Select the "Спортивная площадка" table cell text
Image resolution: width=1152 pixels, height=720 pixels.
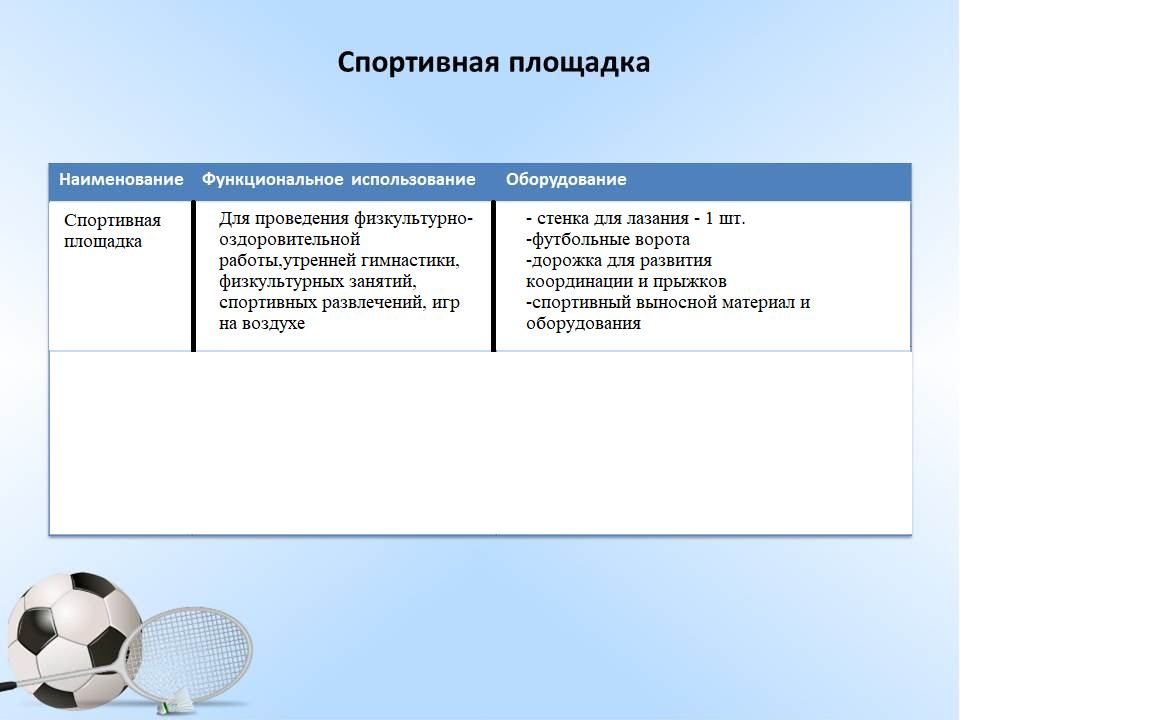(112, 231)
